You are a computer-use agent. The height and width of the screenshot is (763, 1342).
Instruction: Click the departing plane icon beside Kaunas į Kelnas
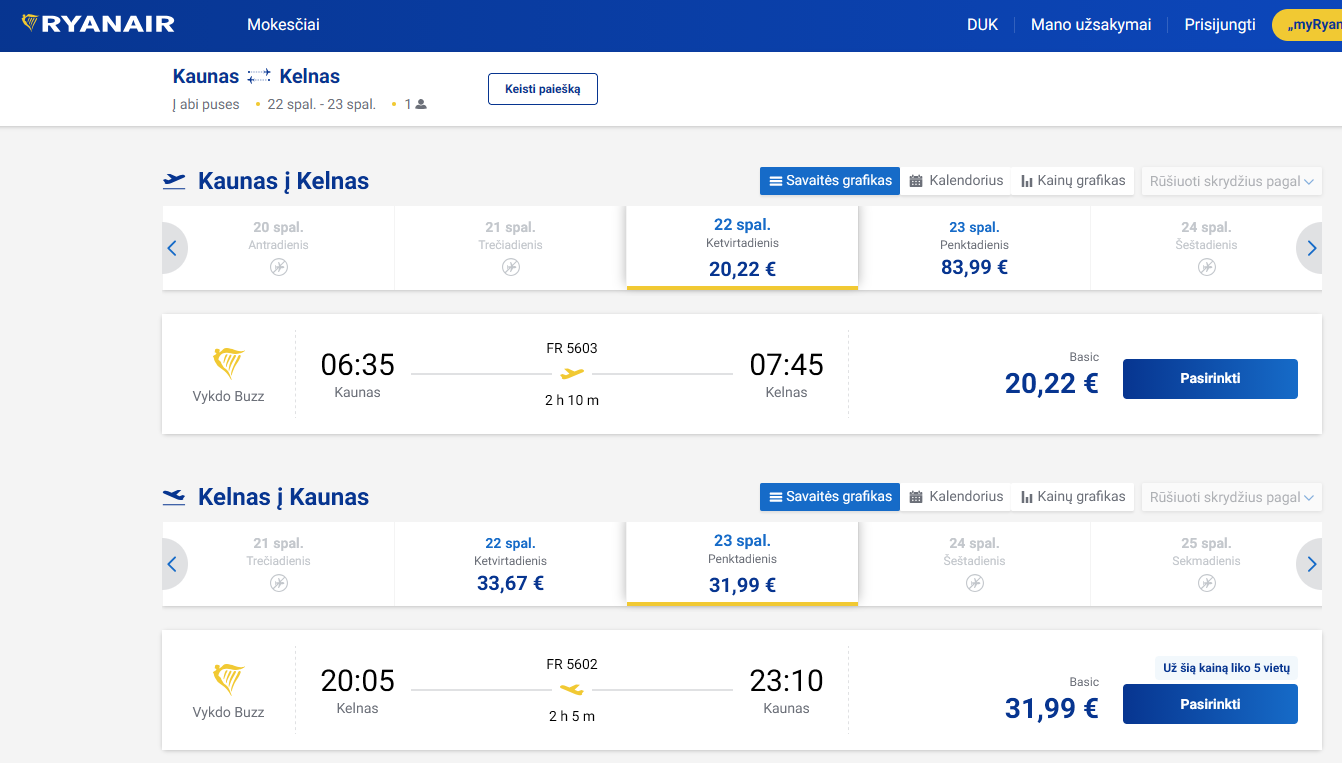point(175,181)
